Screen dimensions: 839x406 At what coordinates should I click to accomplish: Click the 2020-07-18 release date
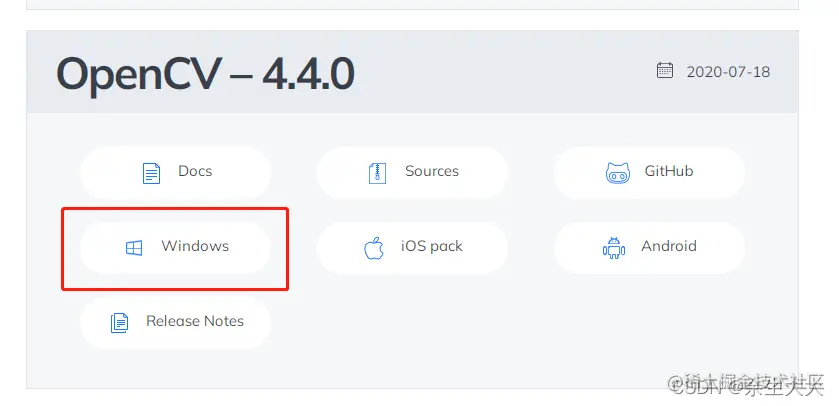(728, 72)
